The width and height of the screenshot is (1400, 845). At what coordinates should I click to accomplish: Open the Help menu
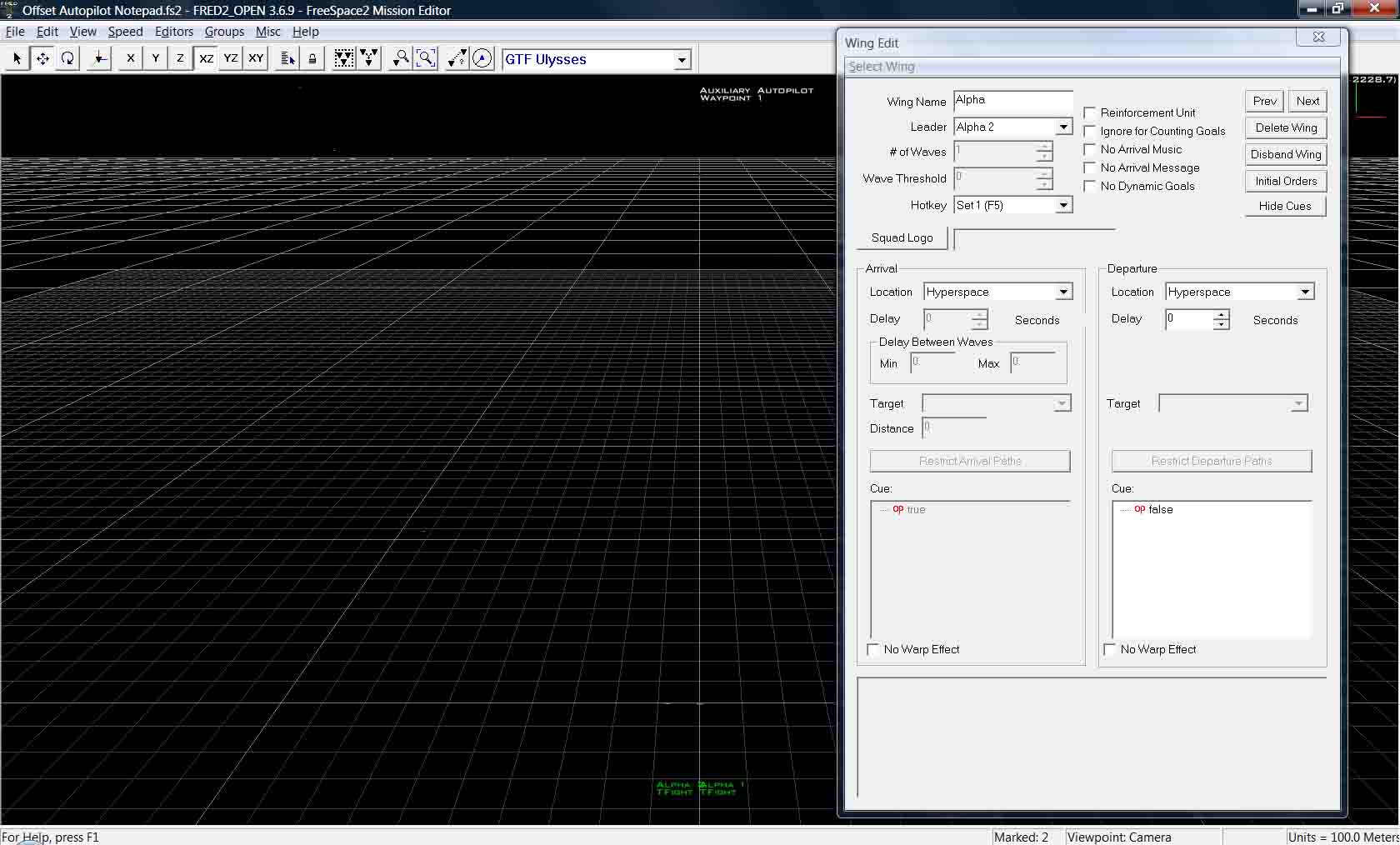305,32
